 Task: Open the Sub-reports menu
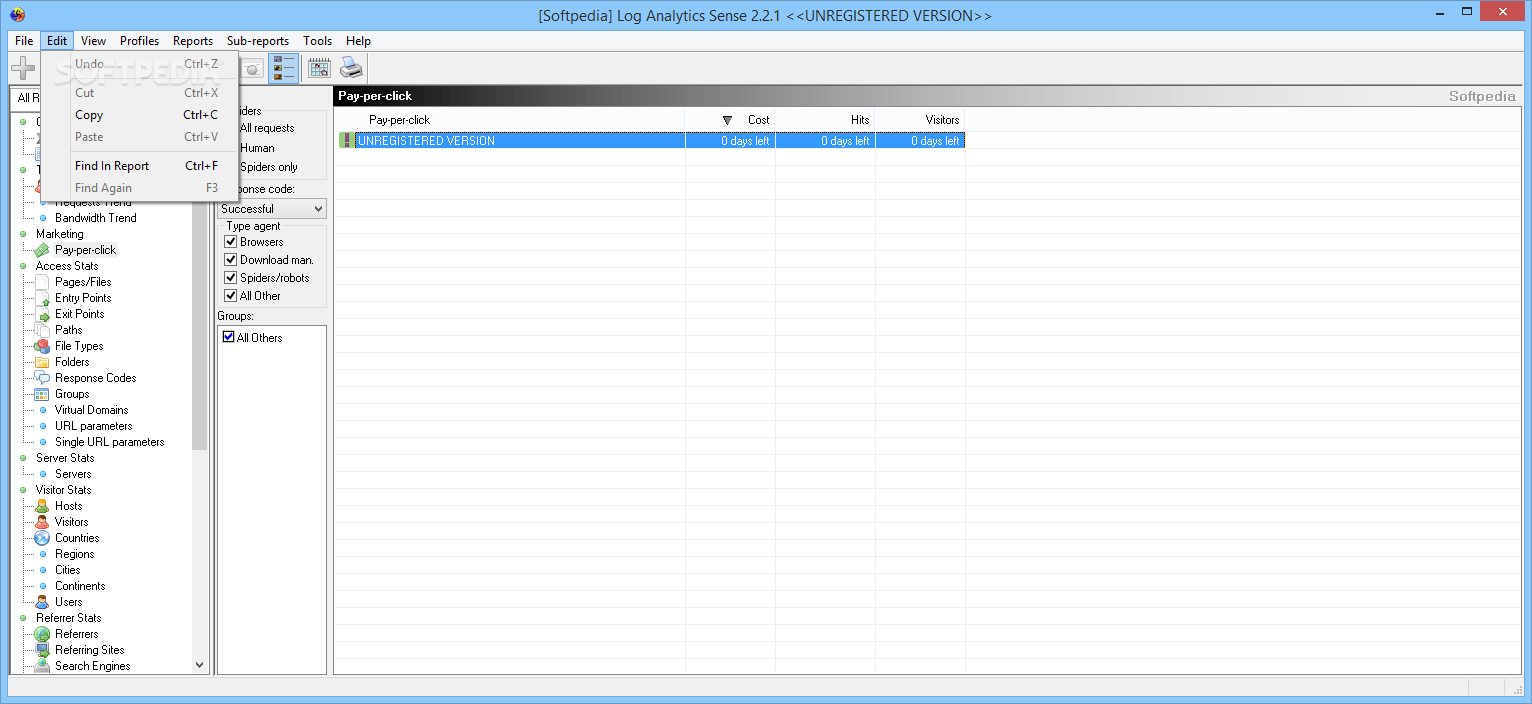[x=257, y=41]
